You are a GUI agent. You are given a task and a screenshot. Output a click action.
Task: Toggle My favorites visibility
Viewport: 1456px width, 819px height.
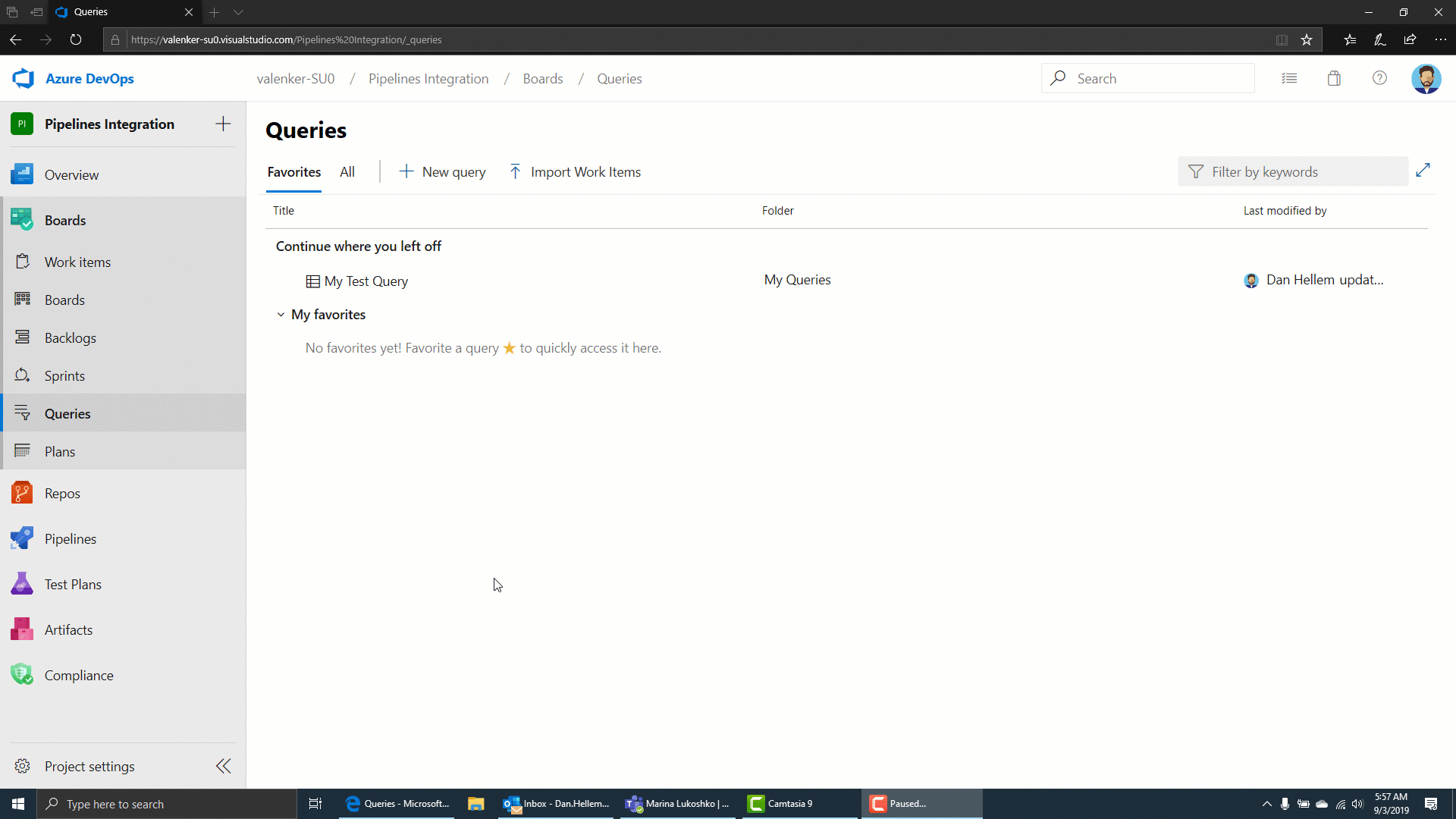pos(281,314)
